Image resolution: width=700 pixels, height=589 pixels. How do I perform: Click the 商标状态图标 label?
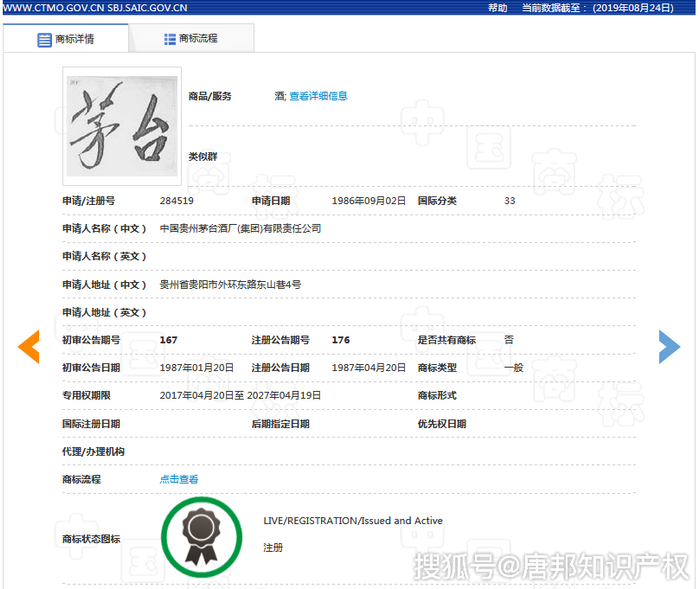pyautogui.click(x=91, y=539)
